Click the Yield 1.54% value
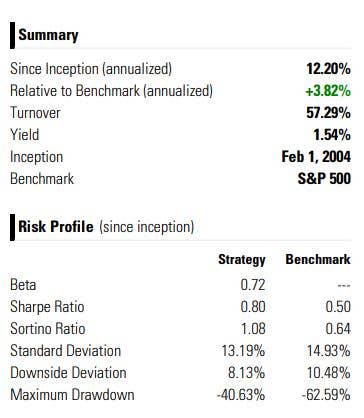 click(332, 135)
